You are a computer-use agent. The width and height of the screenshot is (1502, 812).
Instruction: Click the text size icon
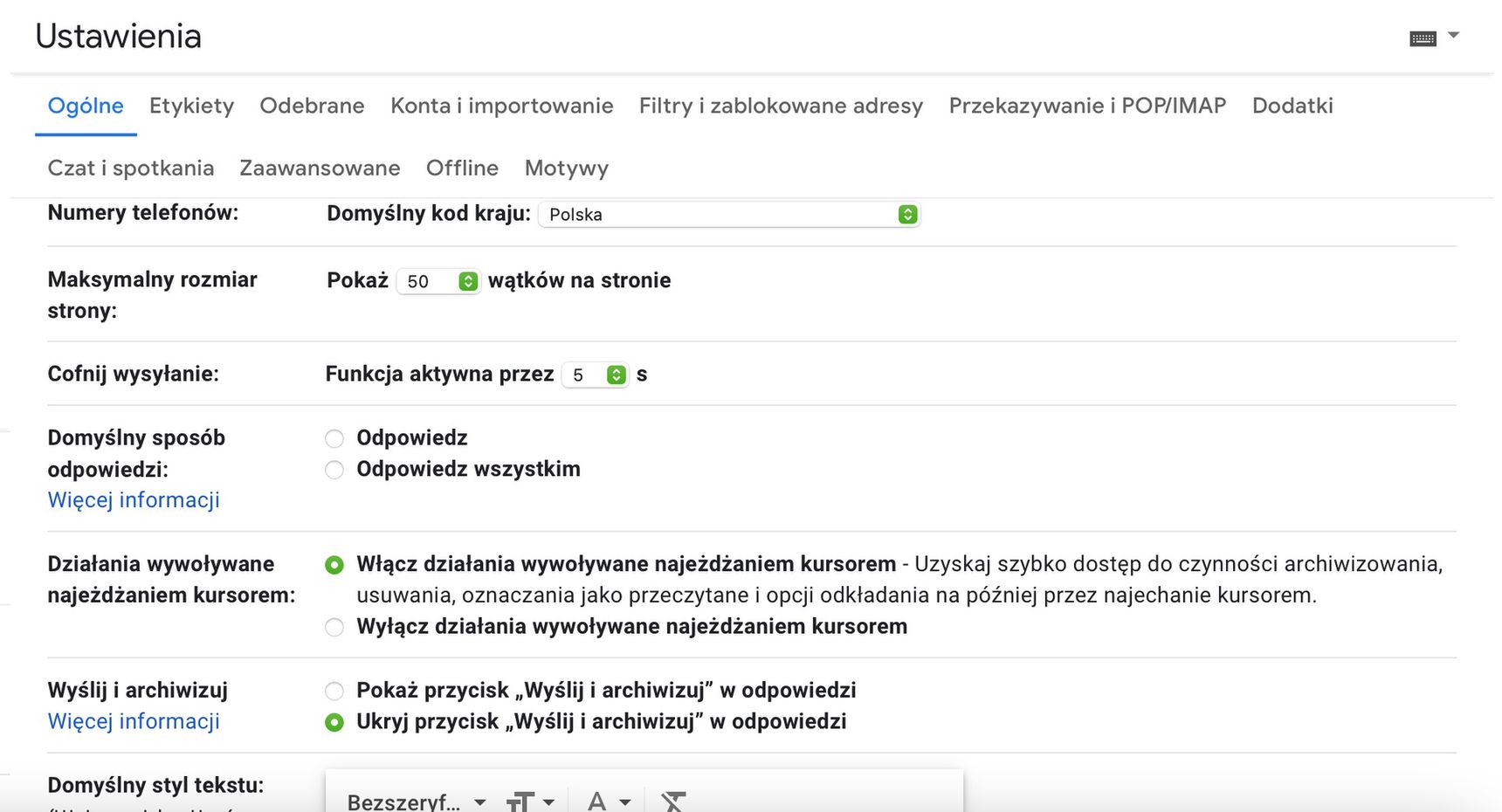[x=520, y=802]
